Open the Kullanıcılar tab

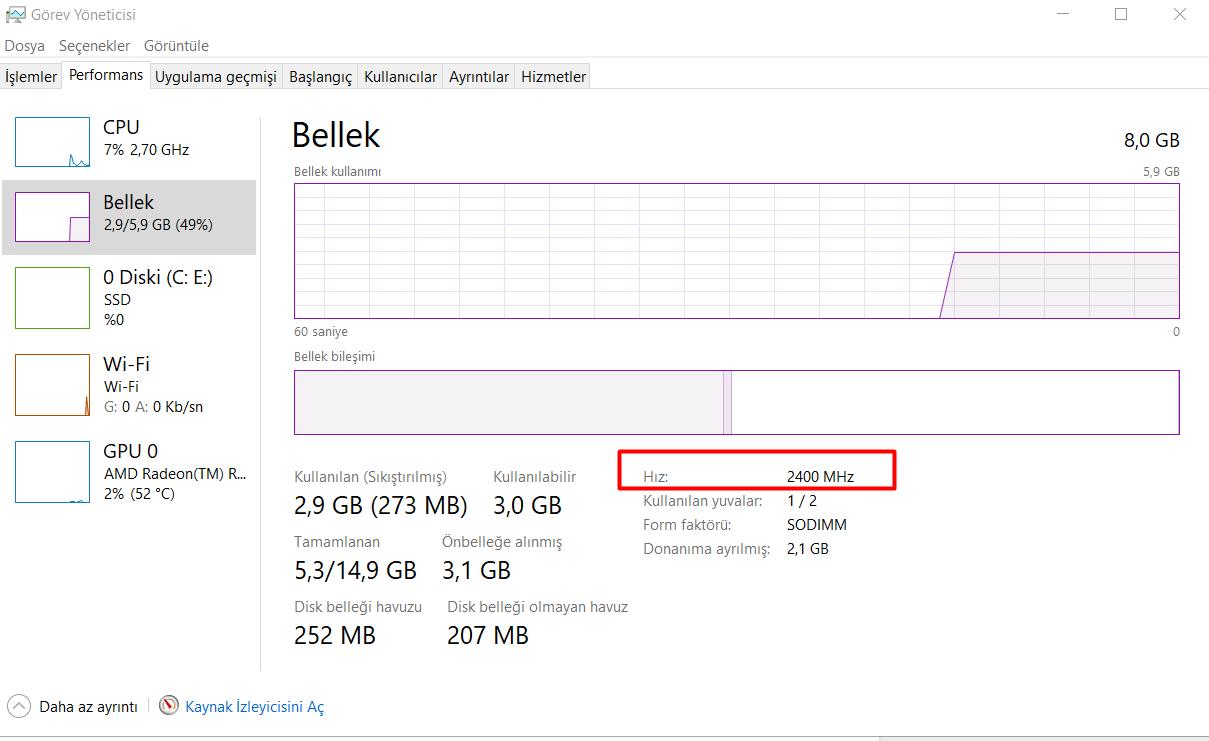pos(400,77)
